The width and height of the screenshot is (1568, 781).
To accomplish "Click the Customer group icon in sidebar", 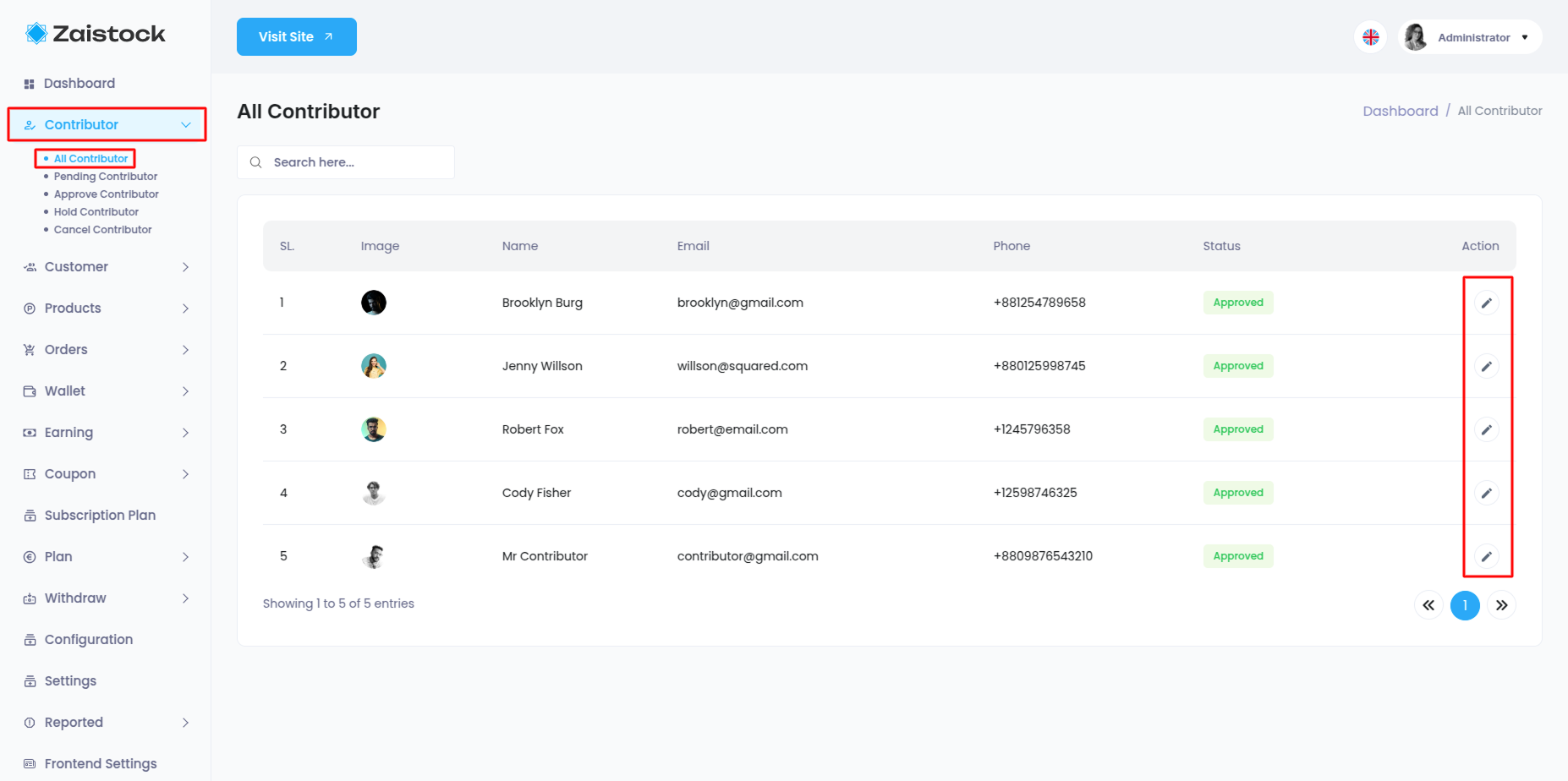I will pyautogui.click(x=30, y=267).
